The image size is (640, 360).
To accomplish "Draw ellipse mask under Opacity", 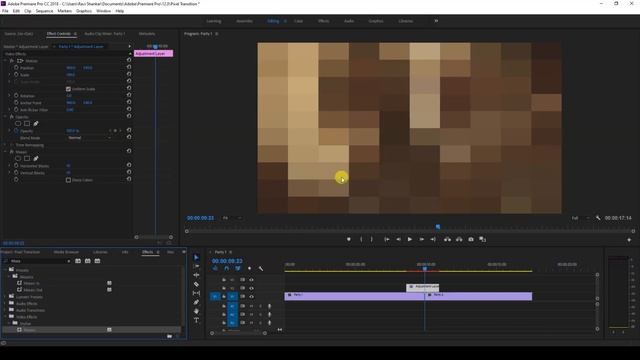I will pos(18,123).
